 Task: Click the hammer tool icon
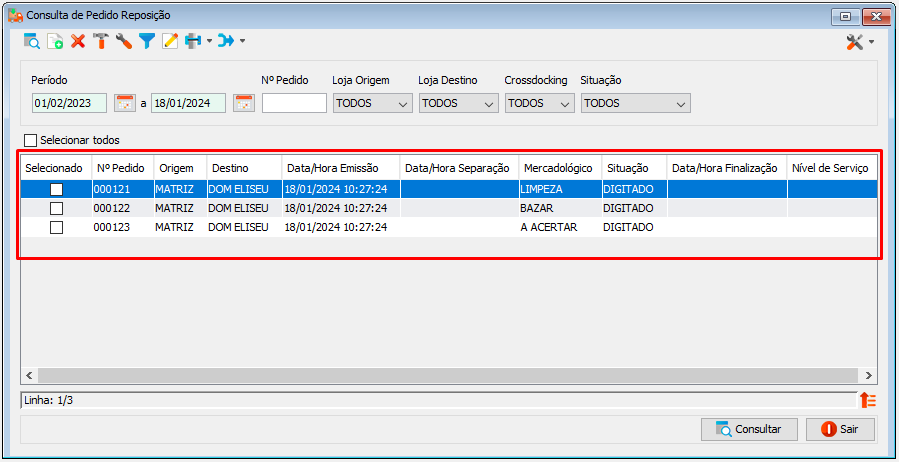pyautogui.click(x=101, y=41)
